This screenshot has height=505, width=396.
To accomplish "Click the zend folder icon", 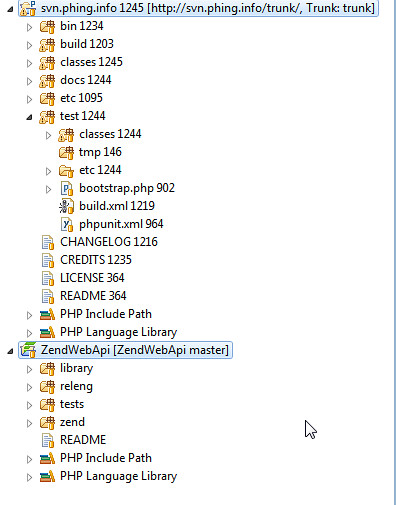I will tap(47, 423).
